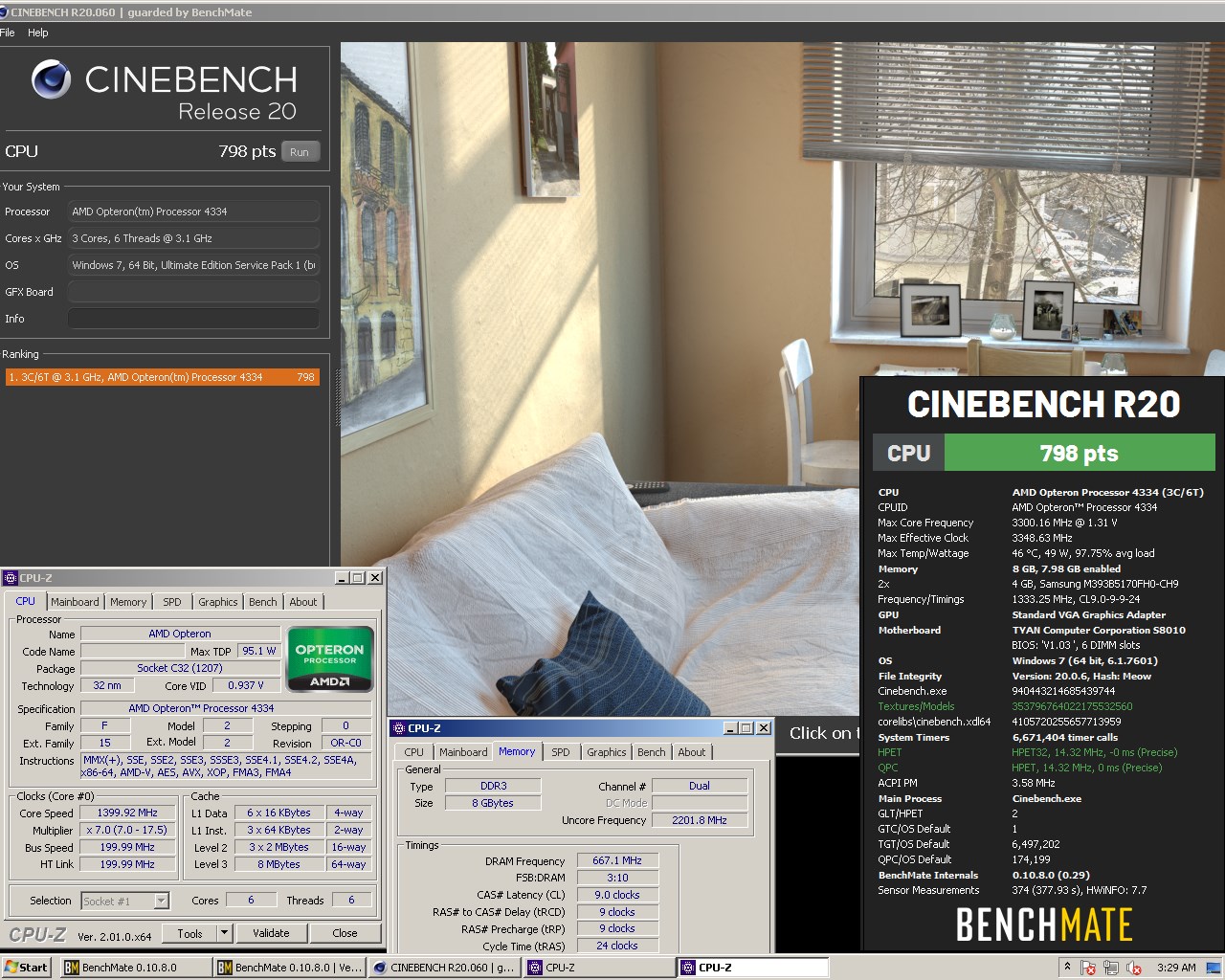Open About tab in CPU-Z memory window

692,752
